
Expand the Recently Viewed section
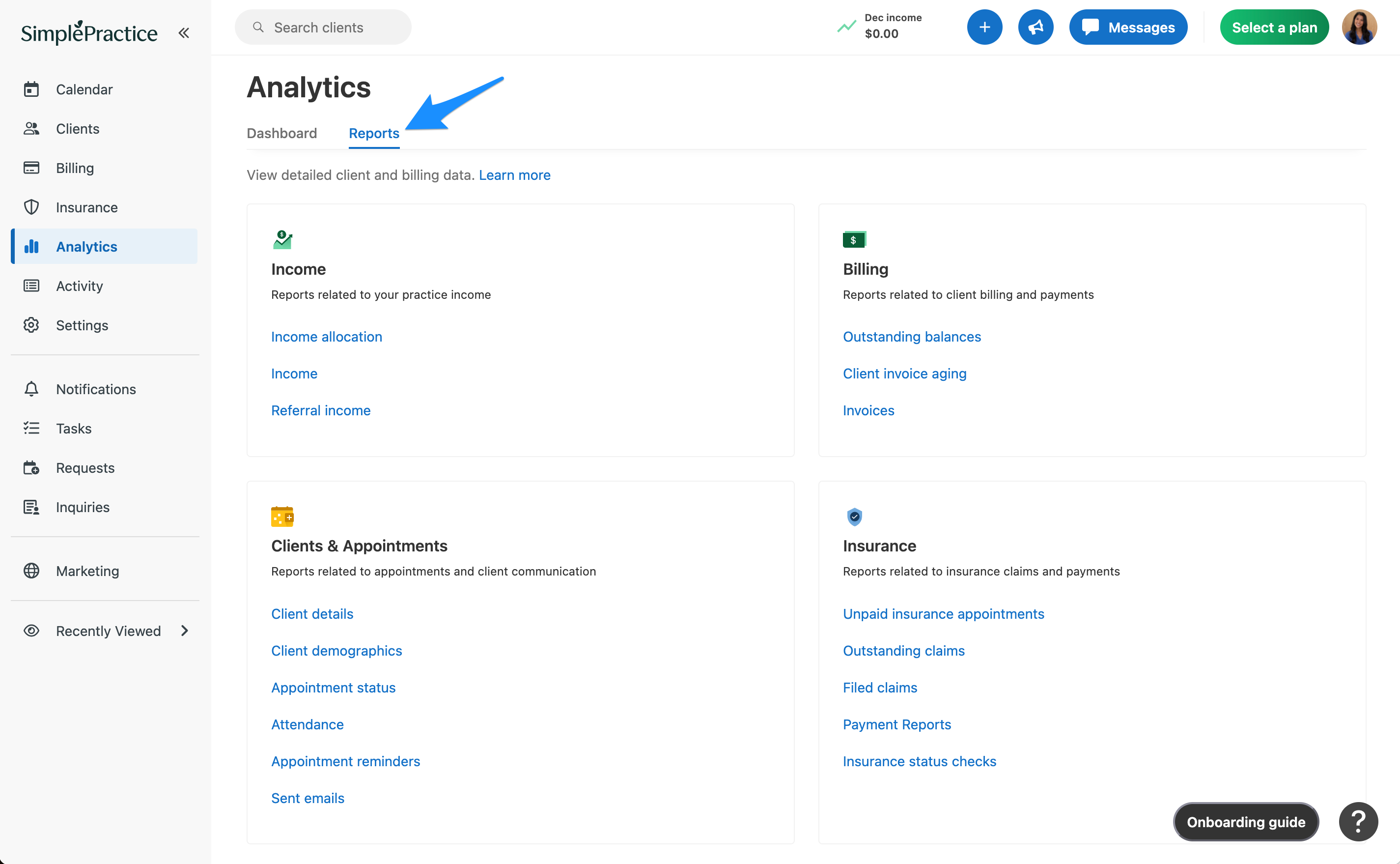[x=184, y=631]
